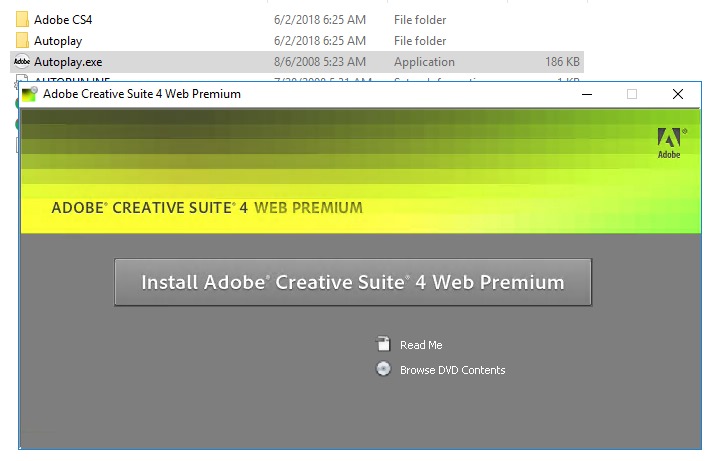Click the DVD disc icon
This screenshot has width=714, height=461.
click(383, 369)
